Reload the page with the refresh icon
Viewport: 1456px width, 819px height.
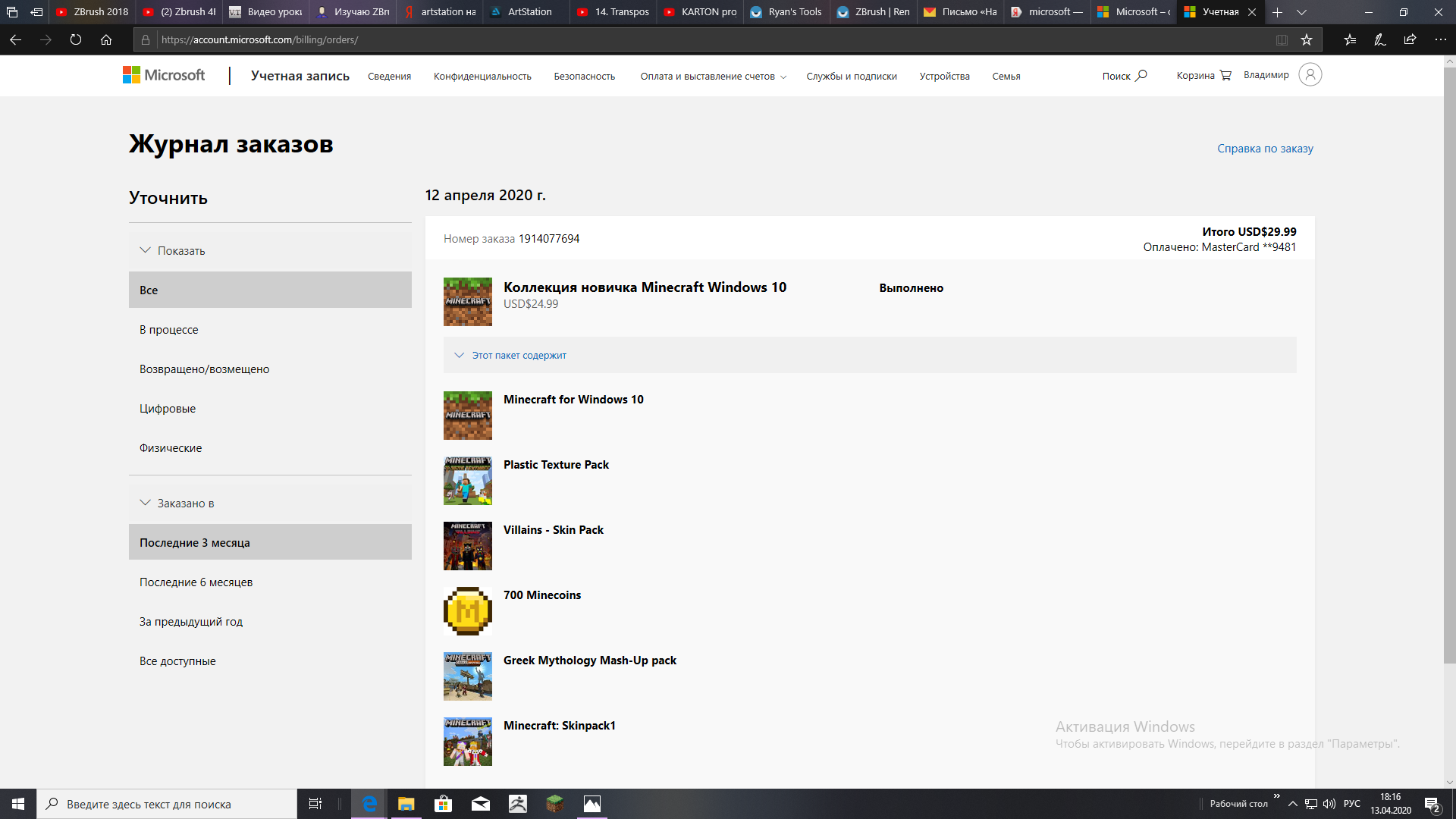(76, 39)
